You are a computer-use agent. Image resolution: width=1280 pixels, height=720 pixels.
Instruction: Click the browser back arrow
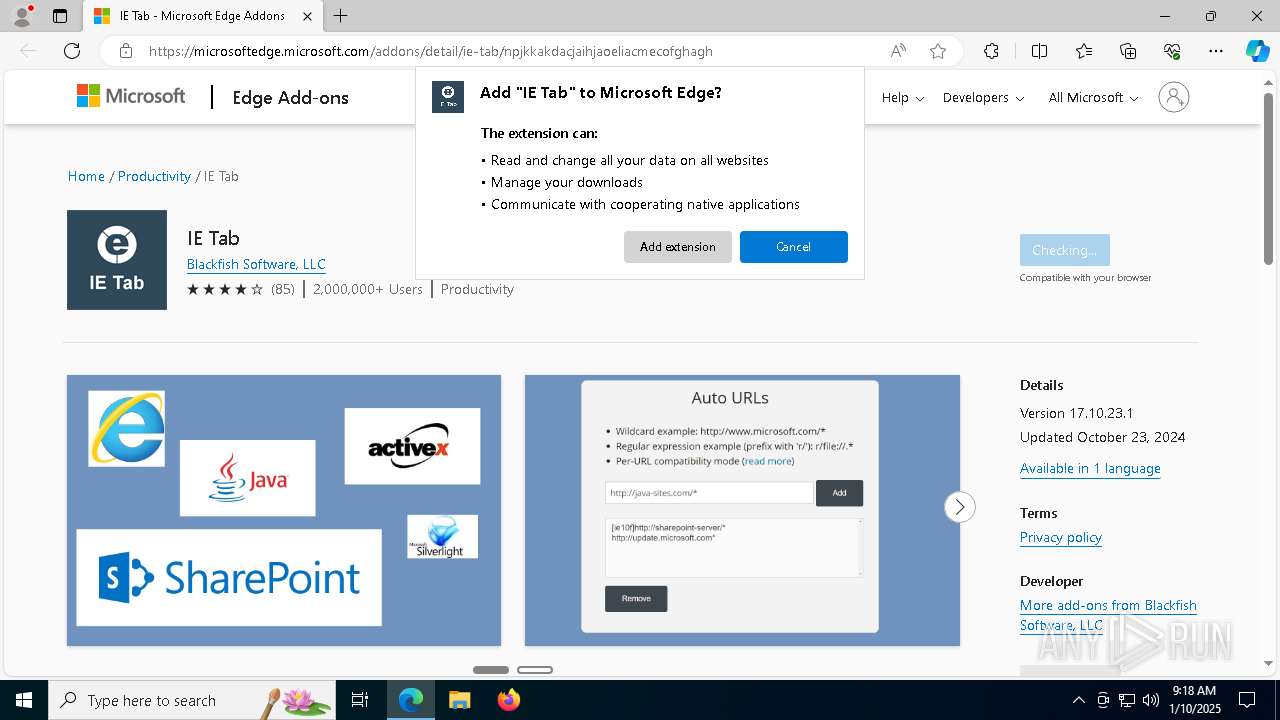pyautogui.click(x=28, y=51)
